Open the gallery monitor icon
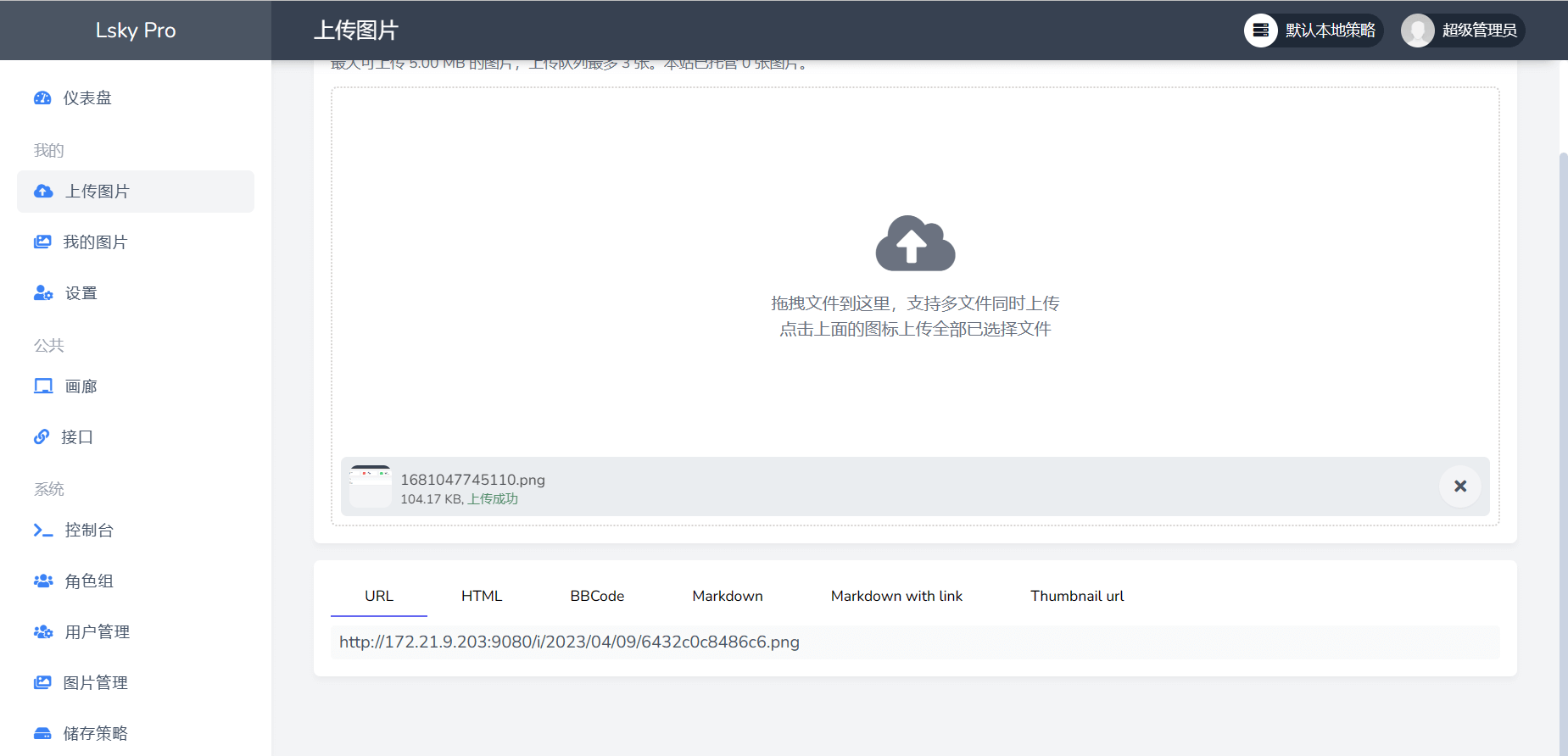Image resolution: width=1568 pixels, height=756 pixels. click(42, 386)
